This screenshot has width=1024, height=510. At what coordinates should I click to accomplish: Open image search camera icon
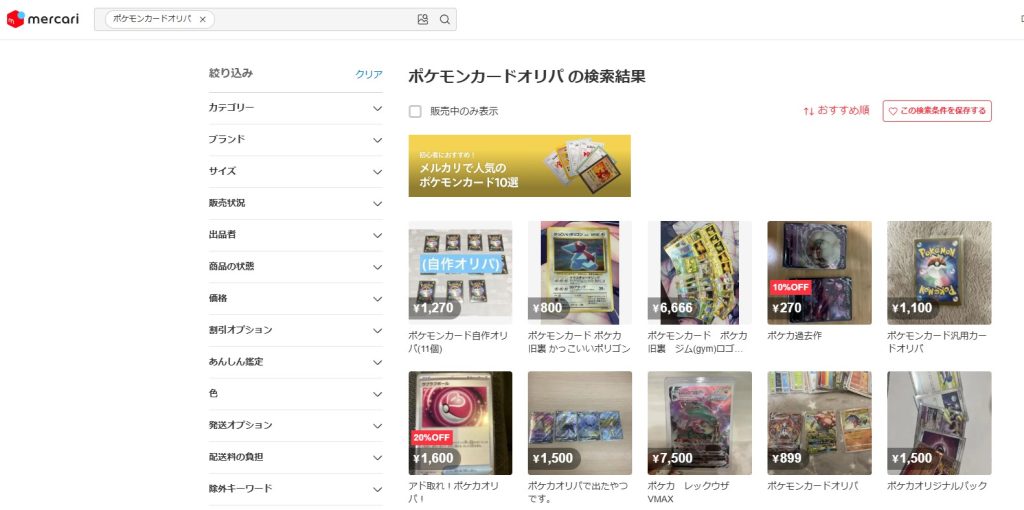click(x=423, y=19)
